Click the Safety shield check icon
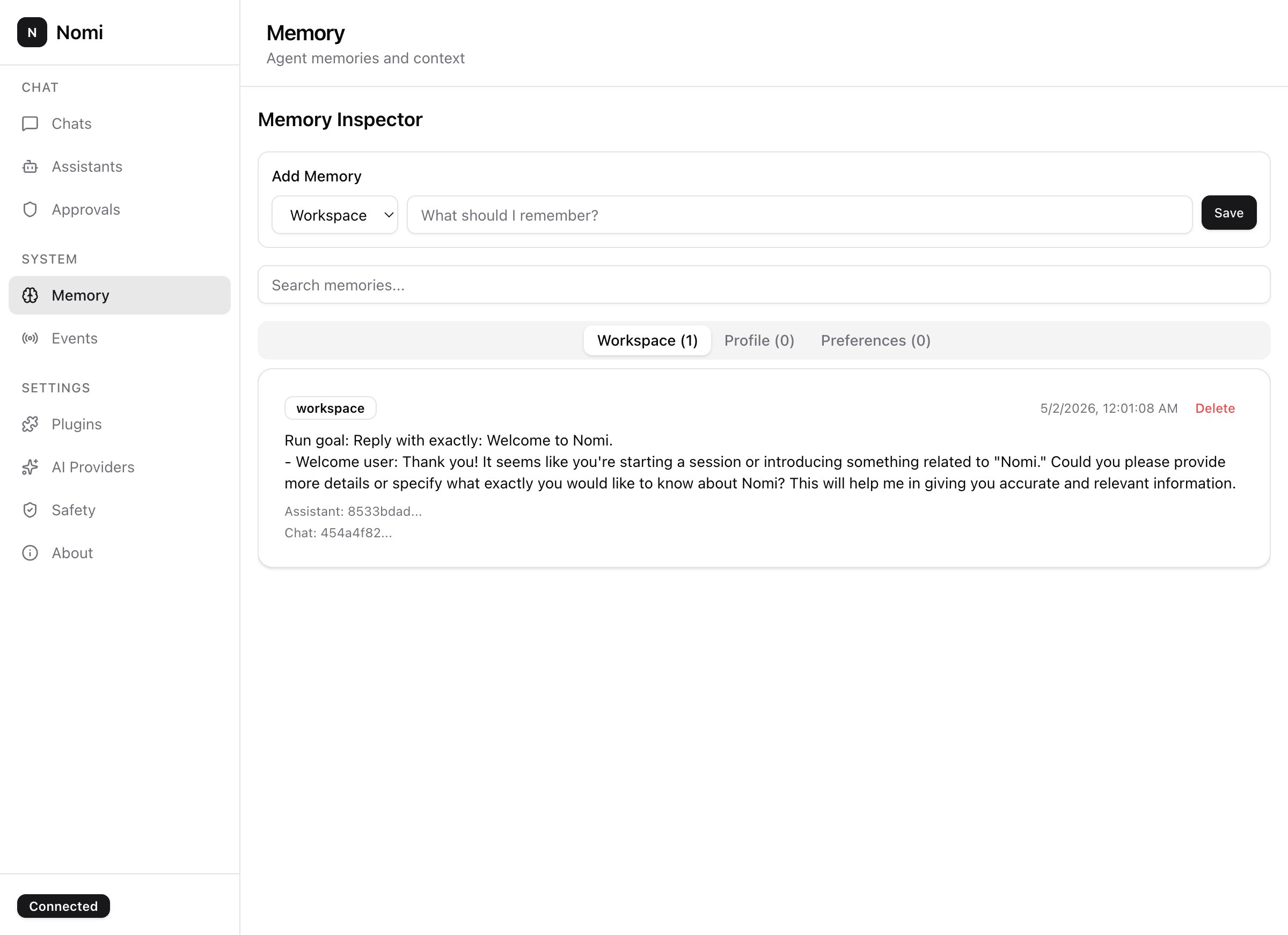Image resolution: width=1288 pixels, height=935 pixels. coord(30,510)
